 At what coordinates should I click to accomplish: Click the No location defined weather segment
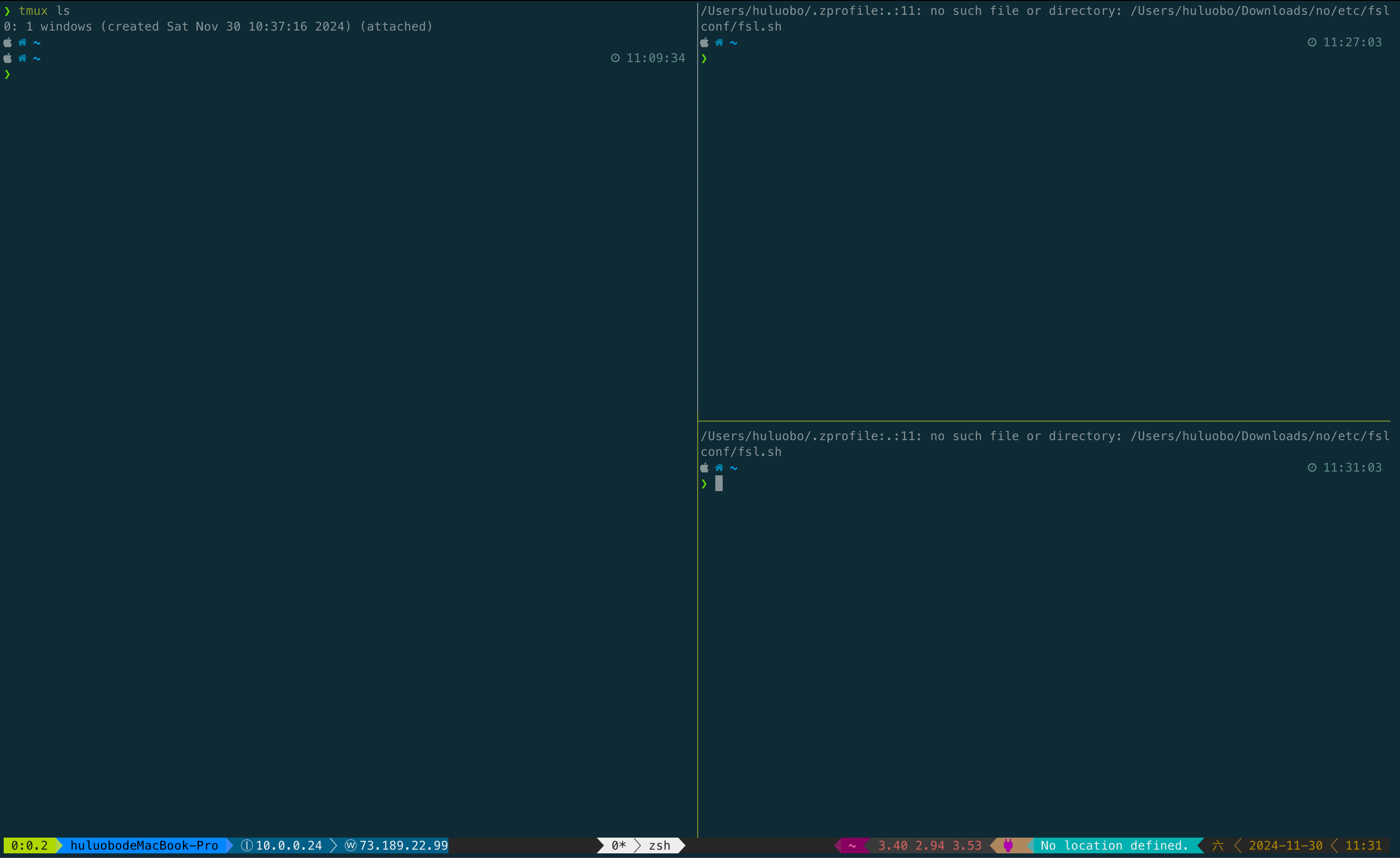point(1114,845)
